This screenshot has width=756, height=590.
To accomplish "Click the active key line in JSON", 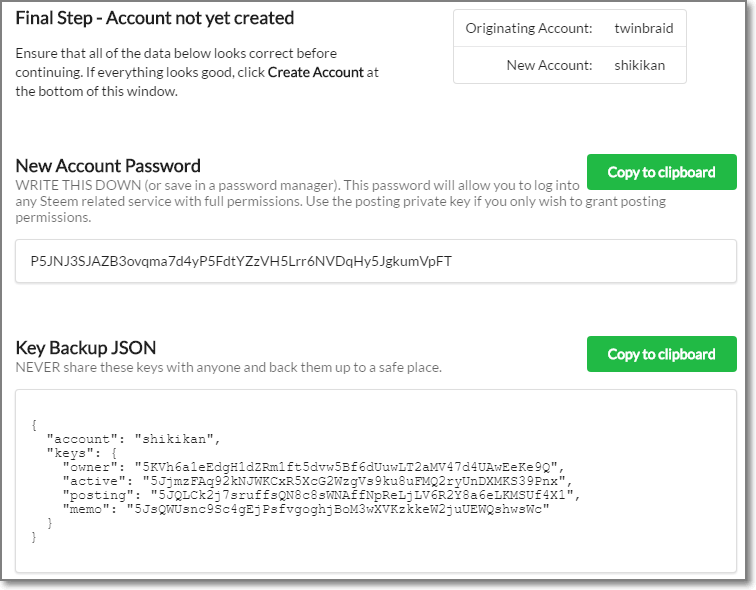I will tap(308, 480).
